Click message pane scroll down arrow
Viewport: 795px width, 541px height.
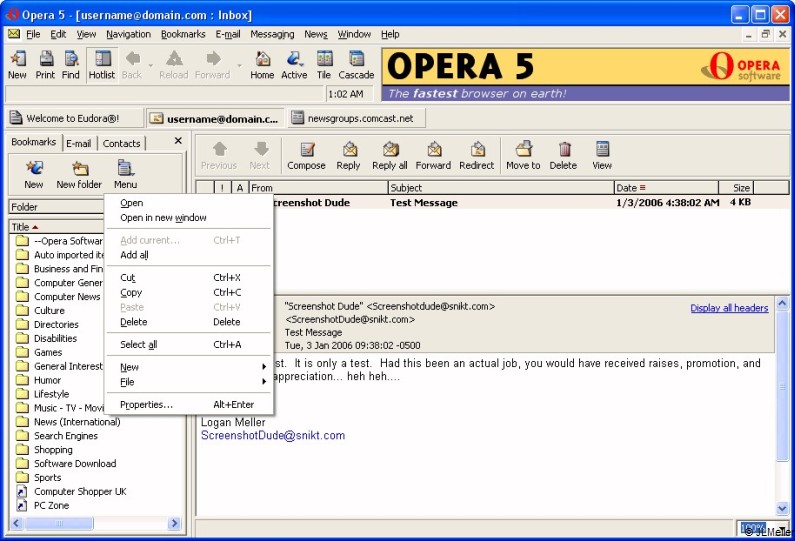(782, 508)
